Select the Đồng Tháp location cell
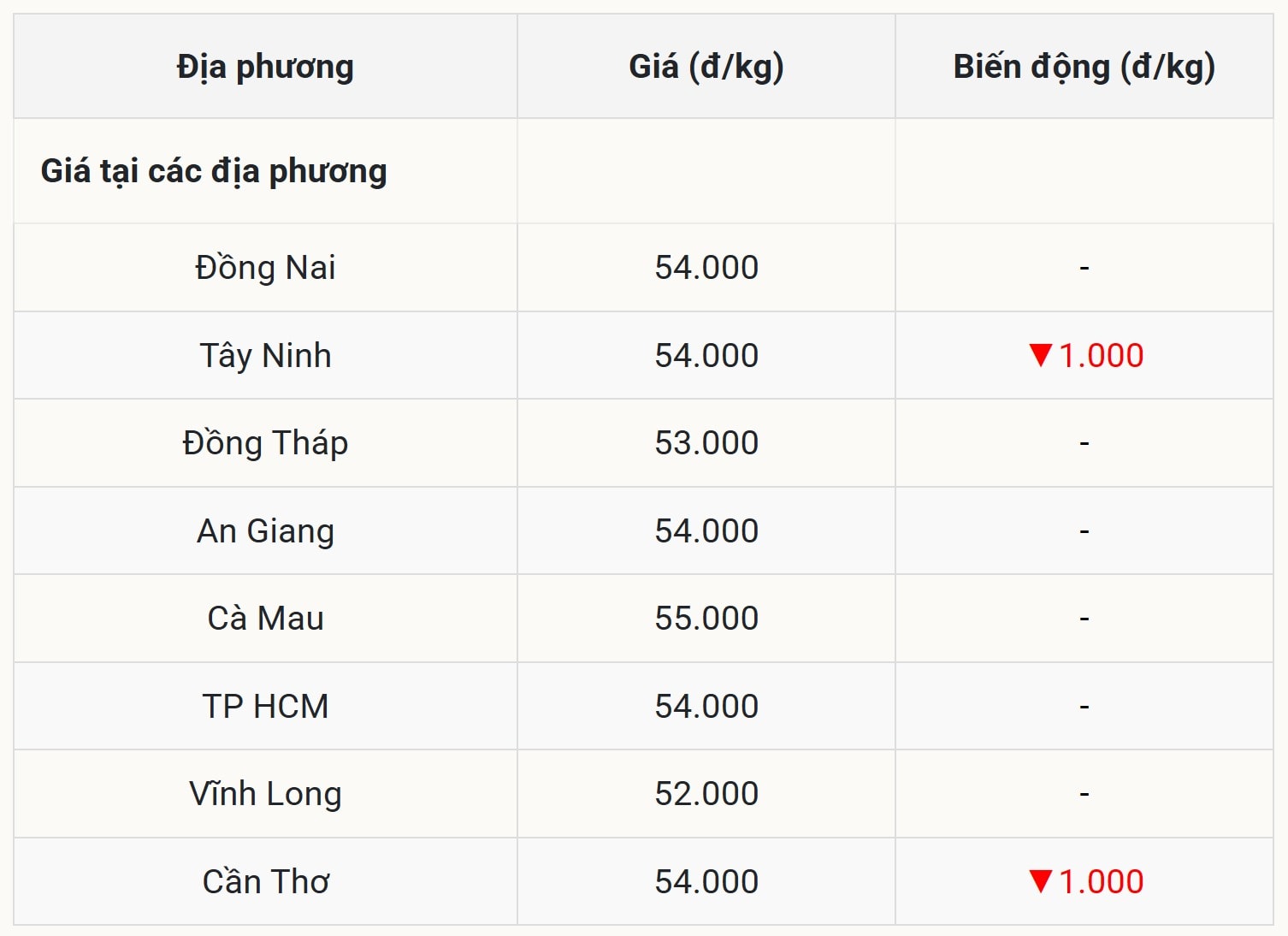Screen dimensions: 1288x936 click(x=265, y=443)
